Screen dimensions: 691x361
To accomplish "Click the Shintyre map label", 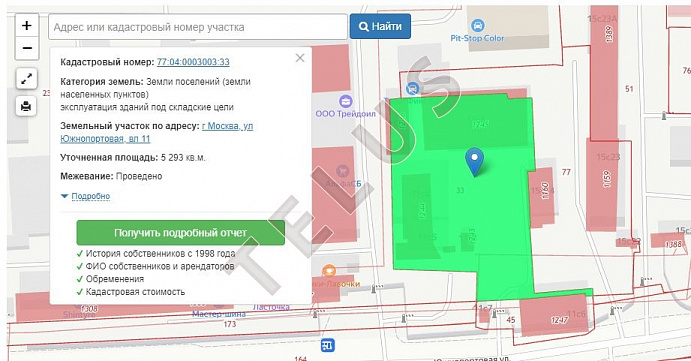I will pyautogui.click(x=79, y=315).
